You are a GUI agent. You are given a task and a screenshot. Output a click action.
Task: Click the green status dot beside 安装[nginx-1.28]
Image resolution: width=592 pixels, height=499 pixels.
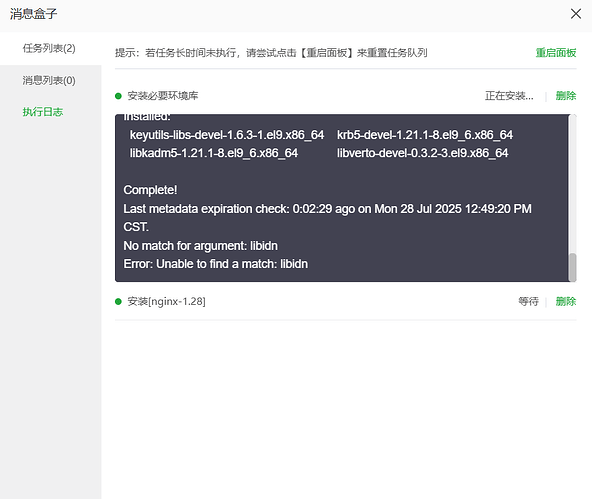tap(118, 301)
